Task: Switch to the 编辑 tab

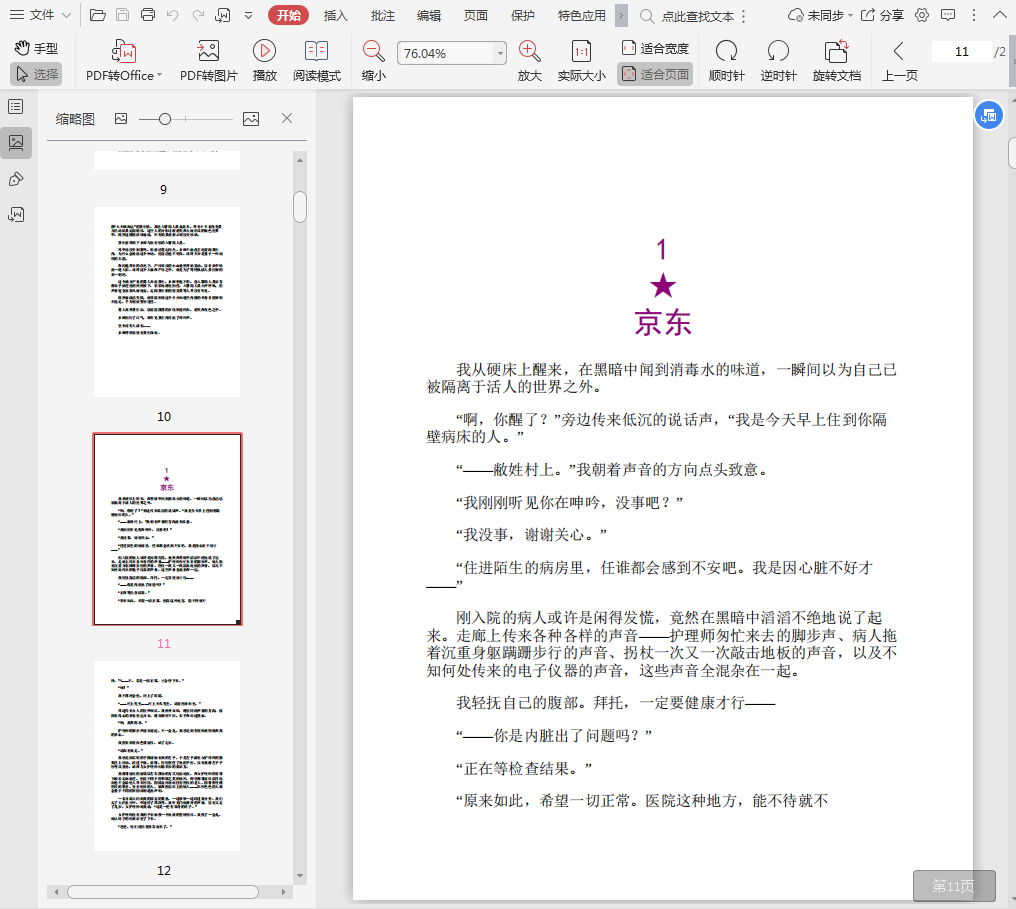Action: [x=428, y=16]
